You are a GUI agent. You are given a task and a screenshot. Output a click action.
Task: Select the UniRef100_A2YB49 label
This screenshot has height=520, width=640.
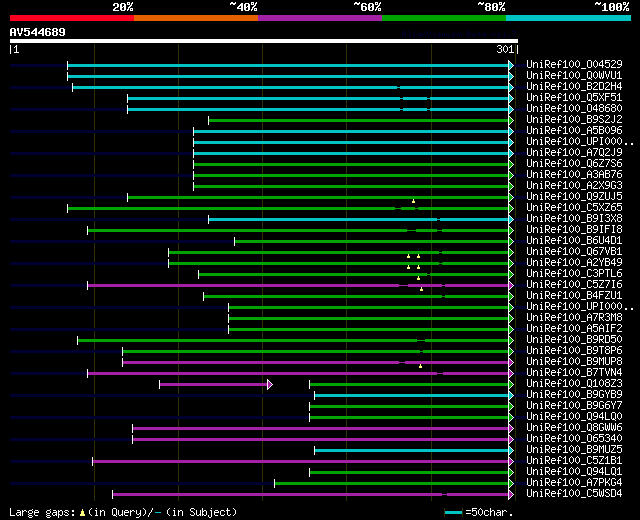[574, 262]
